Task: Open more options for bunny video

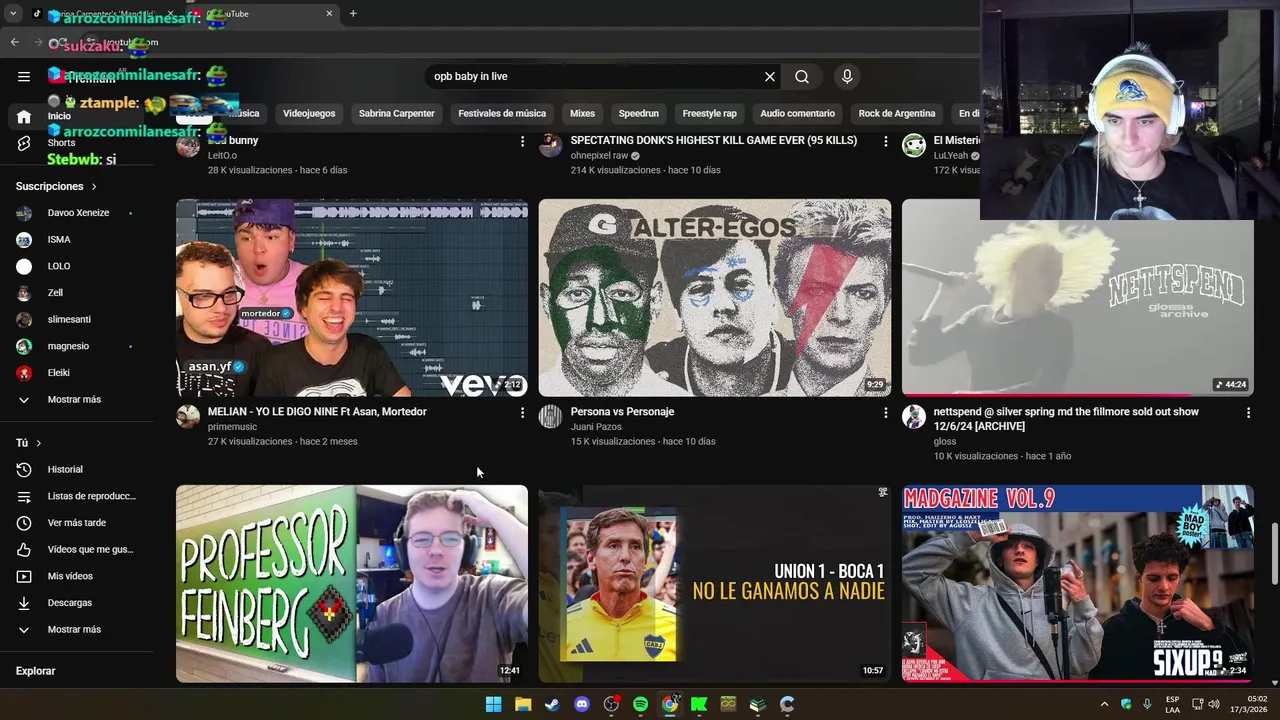Action: pos(522,141)
